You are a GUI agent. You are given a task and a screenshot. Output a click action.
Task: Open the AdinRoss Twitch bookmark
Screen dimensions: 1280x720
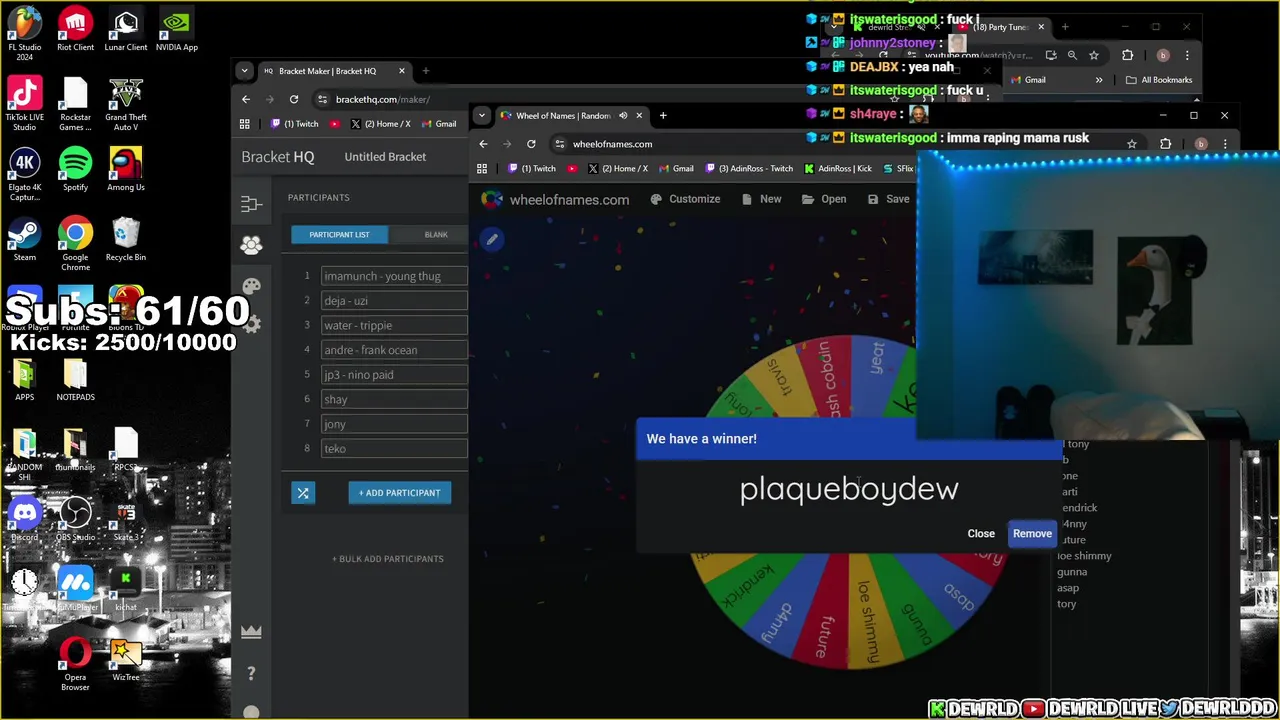pos(749,168)
